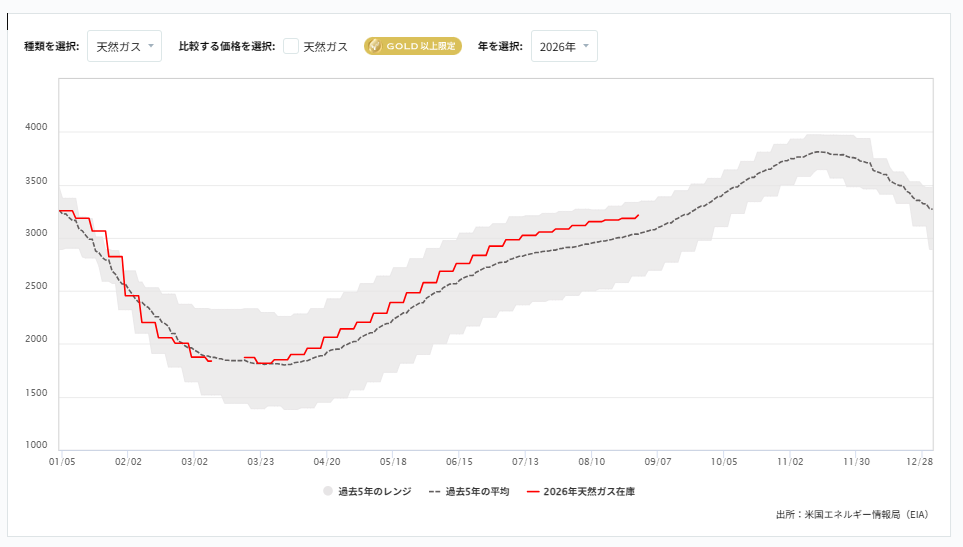Click the 06/15 date label
Image resolution: width=963 pixels, height=547 pixels.
[x=459, y=462]
